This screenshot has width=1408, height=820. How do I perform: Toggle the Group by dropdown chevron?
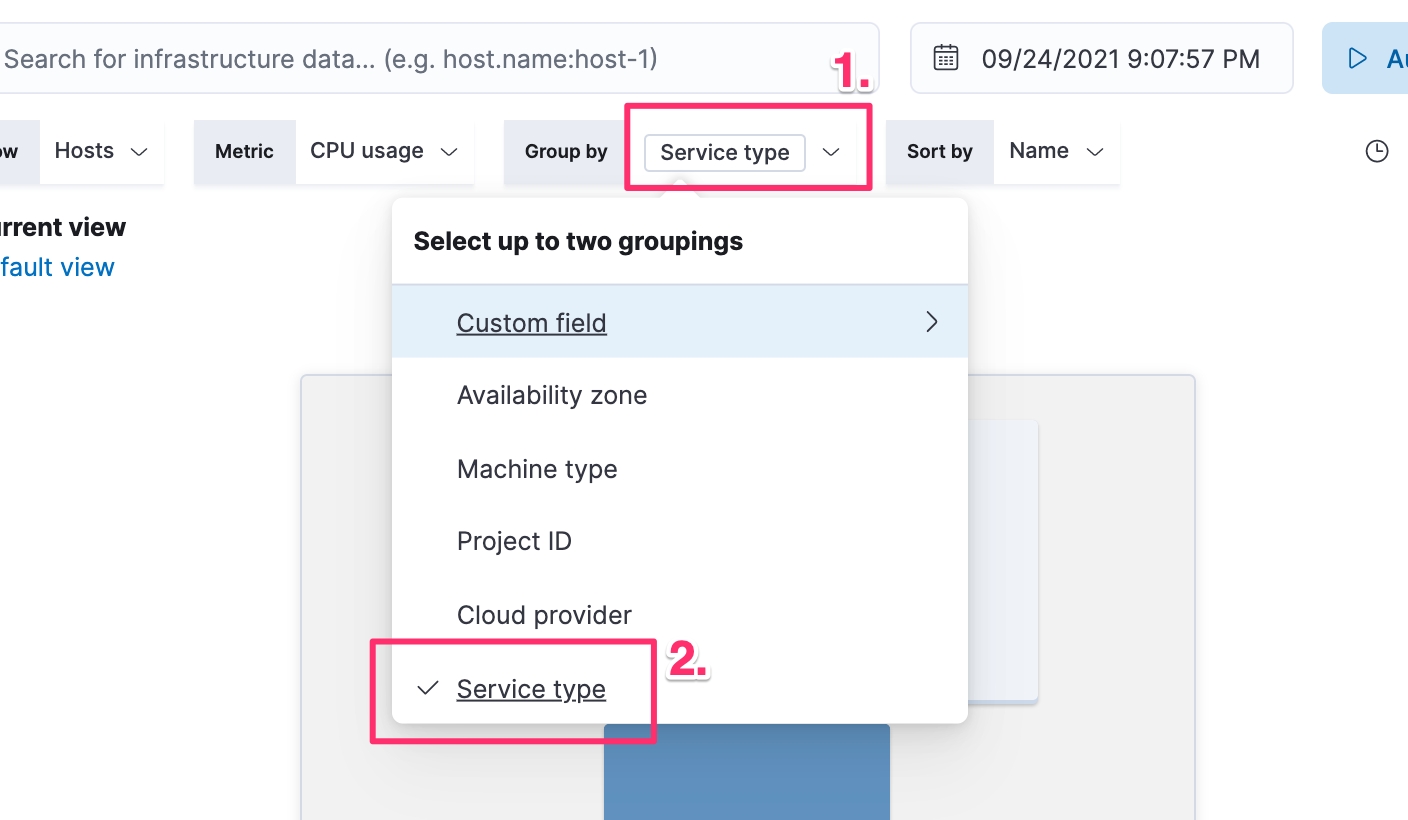coord(831,152)
